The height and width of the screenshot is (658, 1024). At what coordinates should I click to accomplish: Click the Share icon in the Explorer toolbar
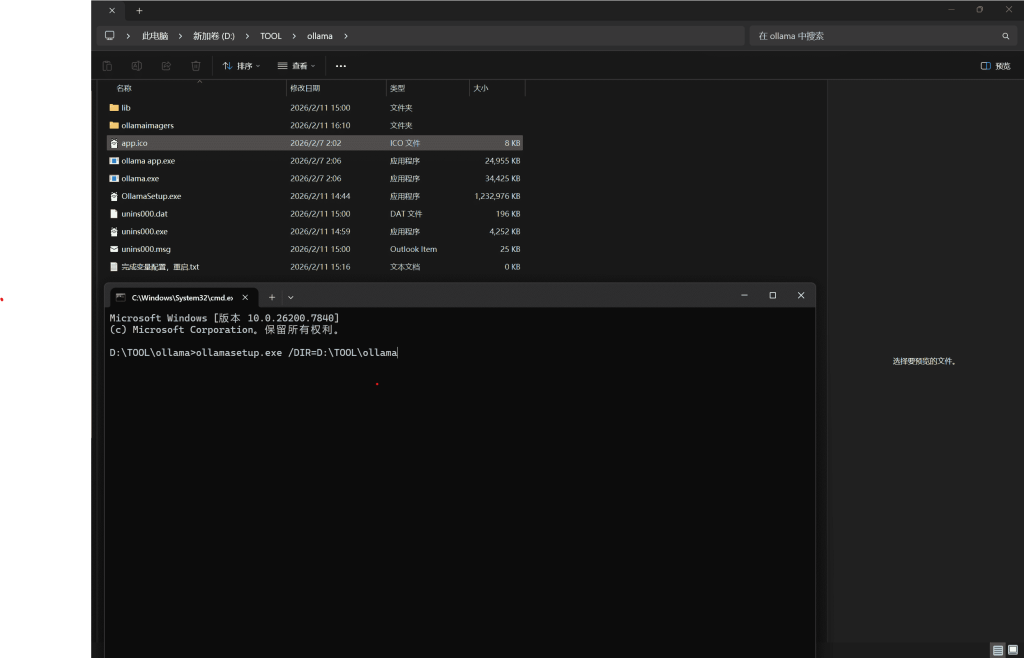(x=166, y=66)
